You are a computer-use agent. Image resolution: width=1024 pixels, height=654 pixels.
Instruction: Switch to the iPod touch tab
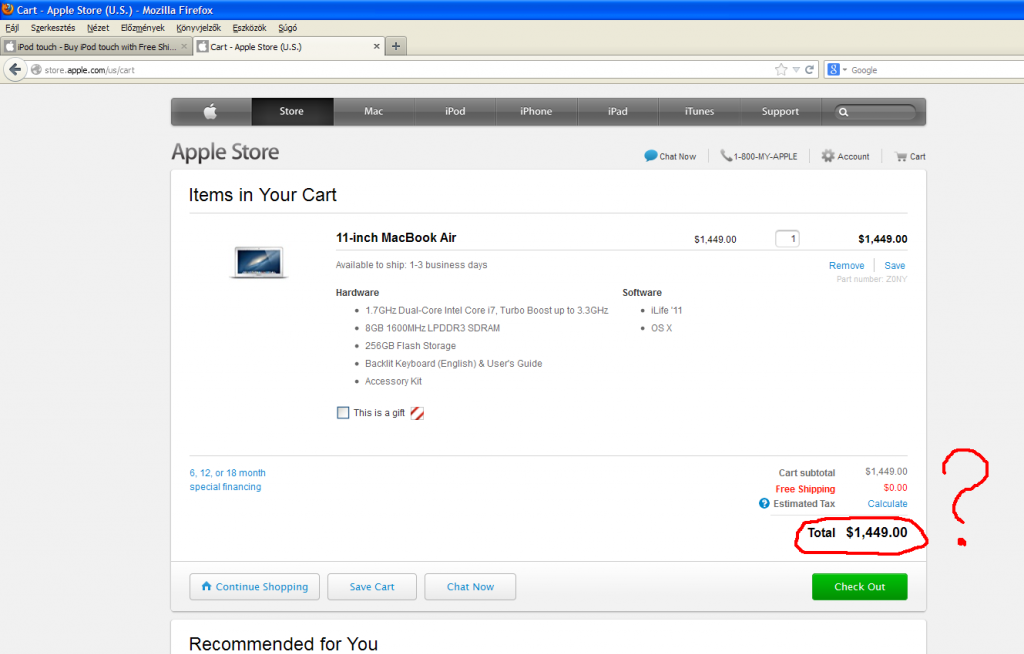[96, 46]
